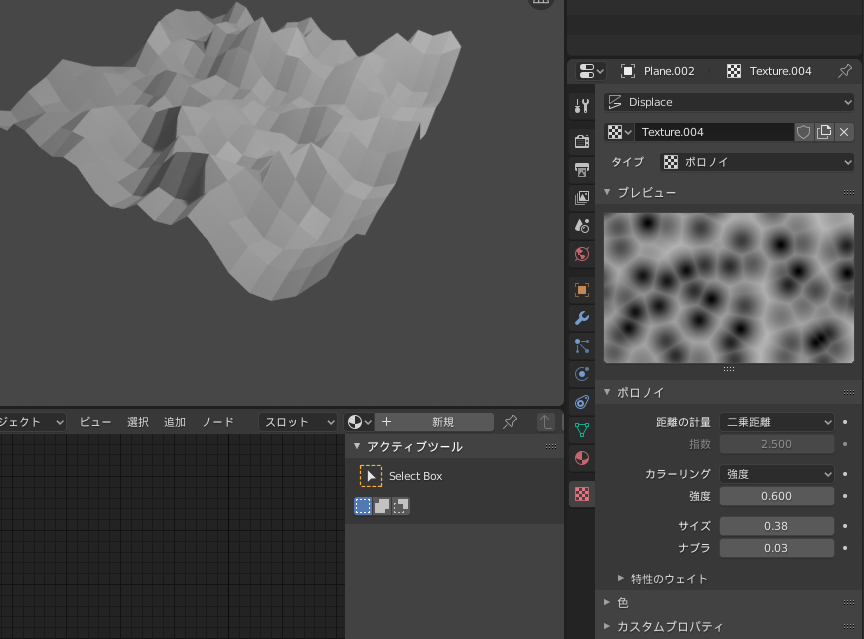Screen dimensions: 864x639
Task: Expand the 特性のウェイト subpanel
Action: (x=621, y=578)
